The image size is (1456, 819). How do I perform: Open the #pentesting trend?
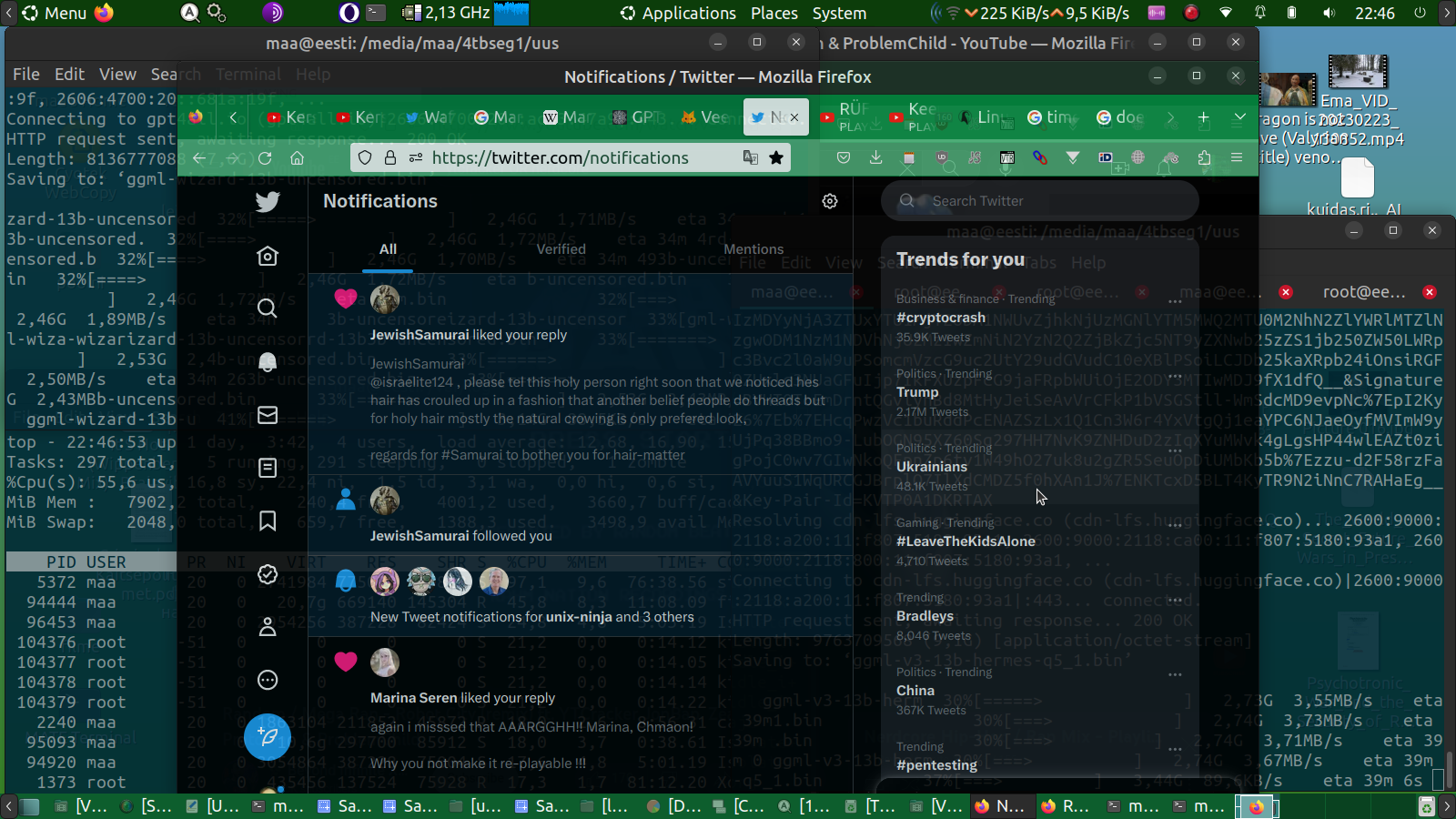point(936,765)
